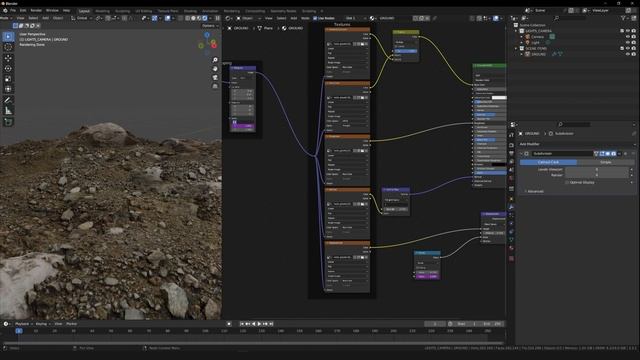Viewport: 640px width, 360px height.
Task: Open the Window menu
Action: (x=52, y=11)
